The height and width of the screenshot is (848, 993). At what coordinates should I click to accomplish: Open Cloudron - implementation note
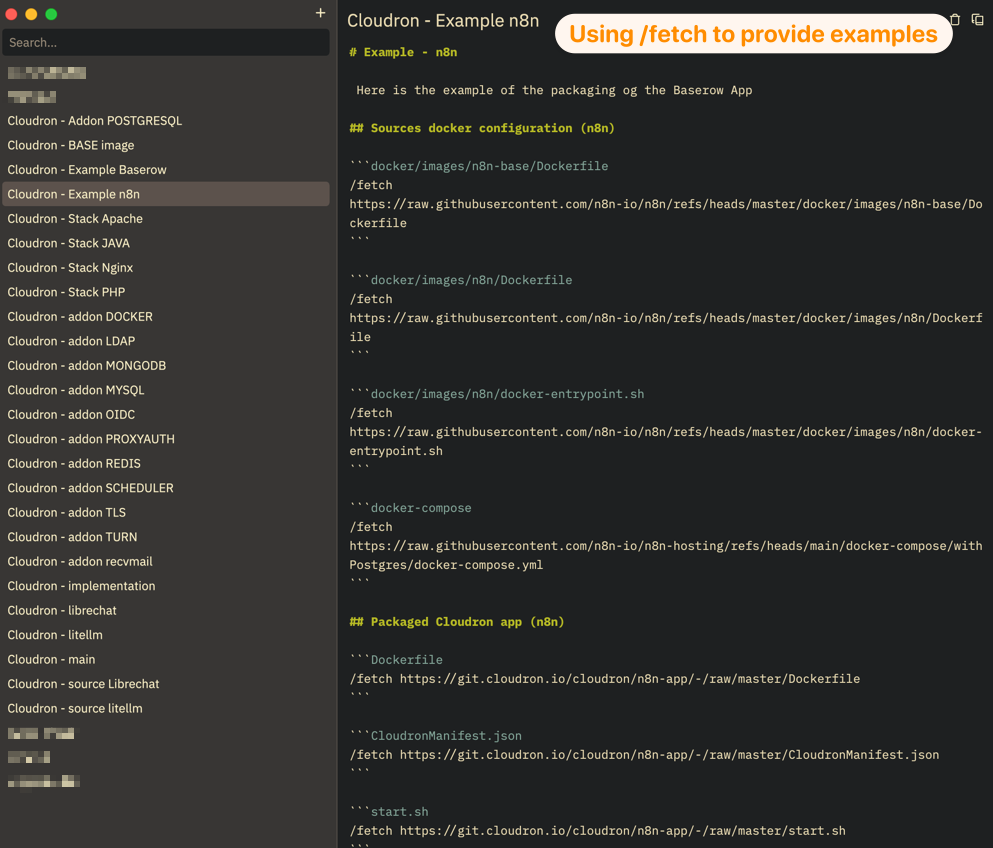point(166,586)
